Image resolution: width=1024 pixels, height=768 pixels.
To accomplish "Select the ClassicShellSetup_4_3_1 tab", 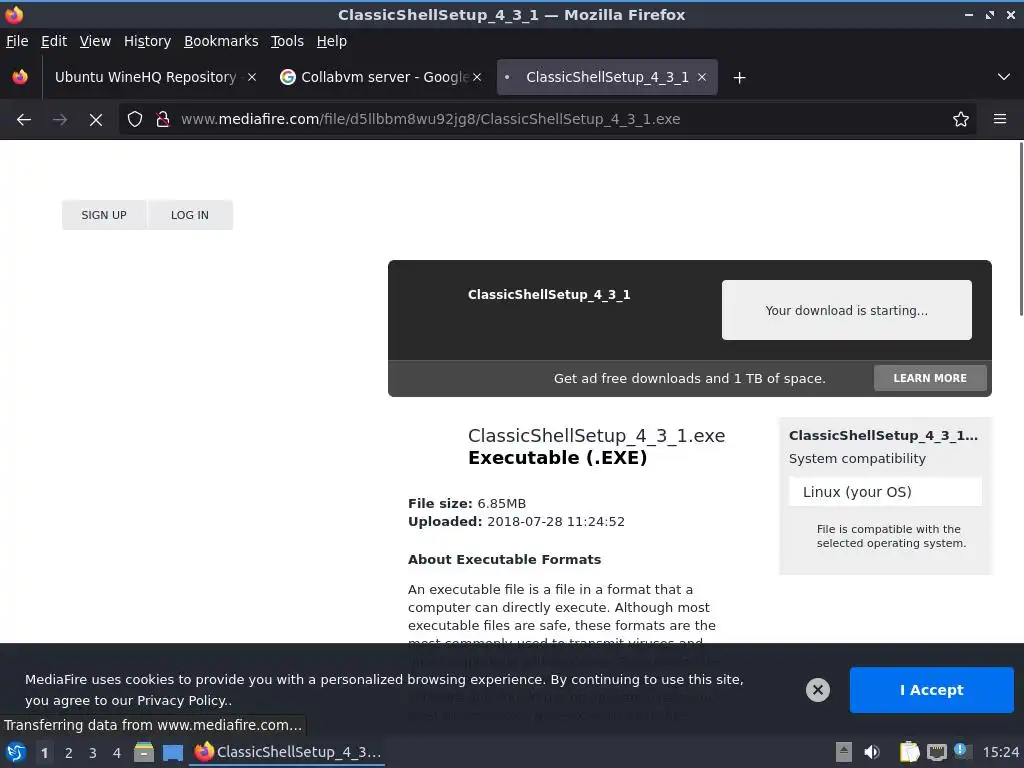I will (607, 77).
